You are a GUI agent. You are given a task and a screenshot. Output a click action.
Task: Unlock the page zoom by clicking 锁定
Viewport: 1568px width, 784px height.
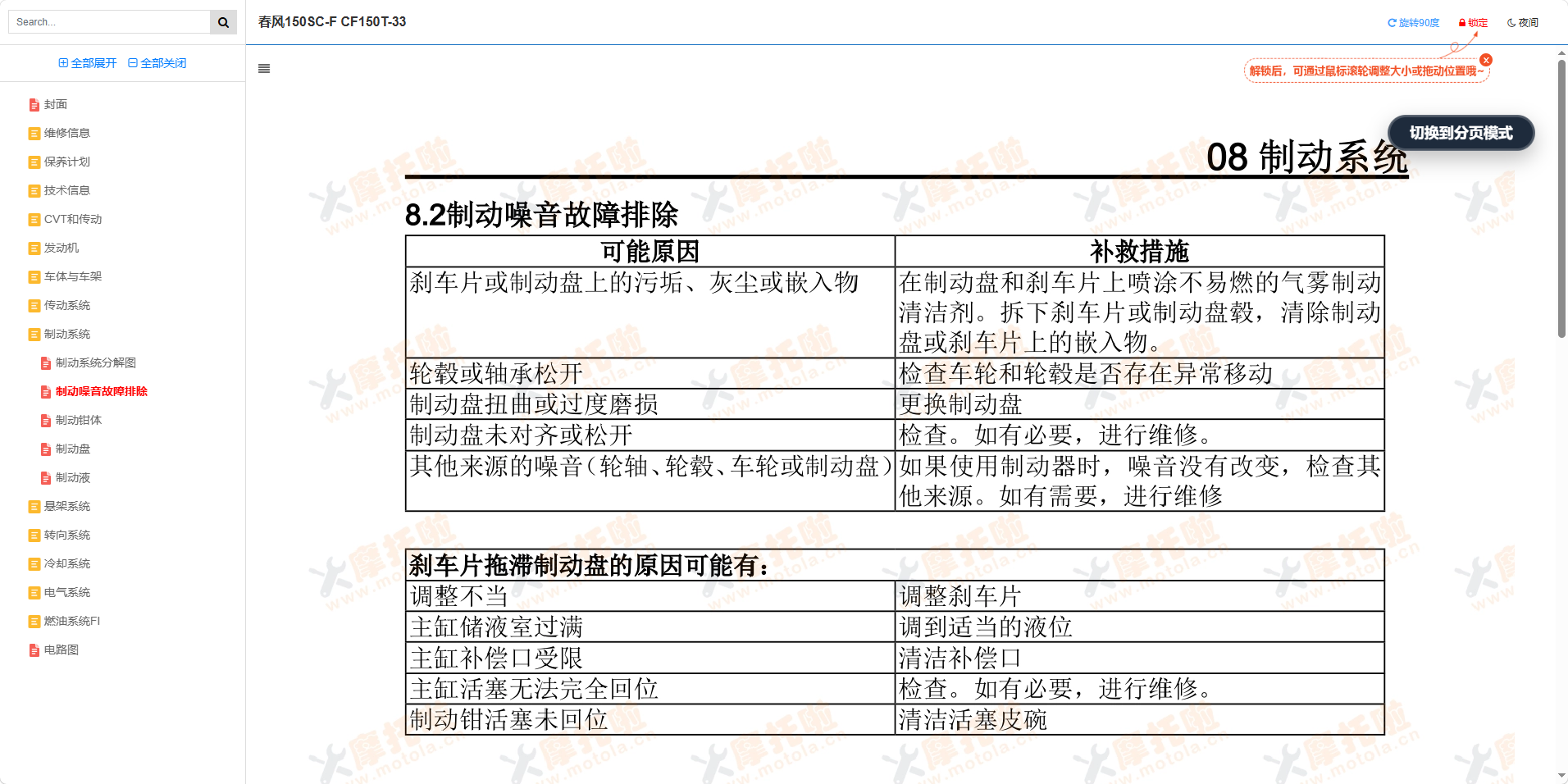(1472, 22)
